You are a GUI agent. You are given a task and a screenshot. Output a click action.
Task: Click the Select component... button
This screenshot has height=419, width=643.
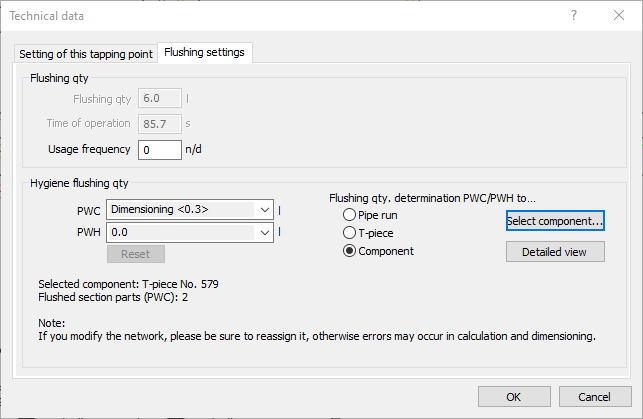click(555, 221)
